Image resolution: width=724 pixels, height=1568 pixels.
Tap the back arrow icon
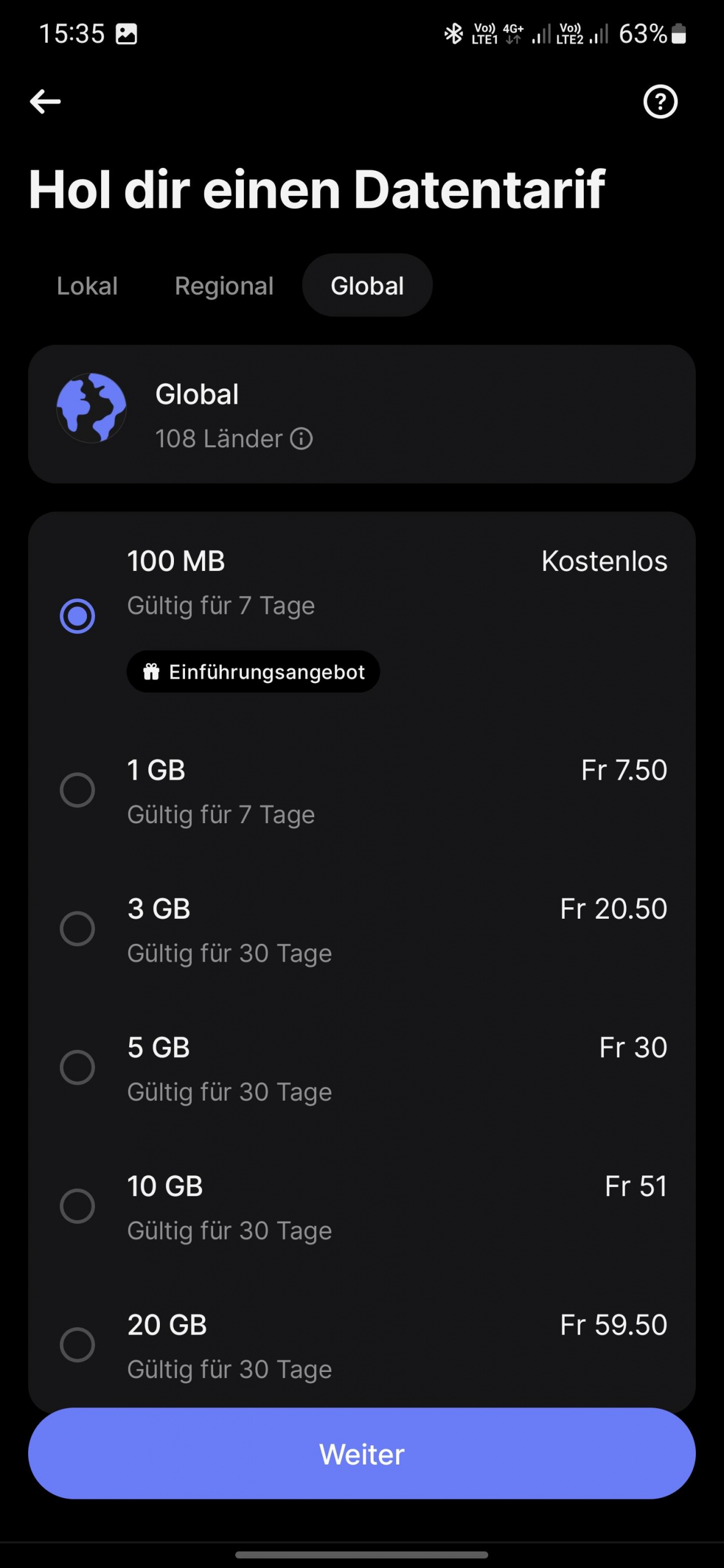click(x=45, y=102)
